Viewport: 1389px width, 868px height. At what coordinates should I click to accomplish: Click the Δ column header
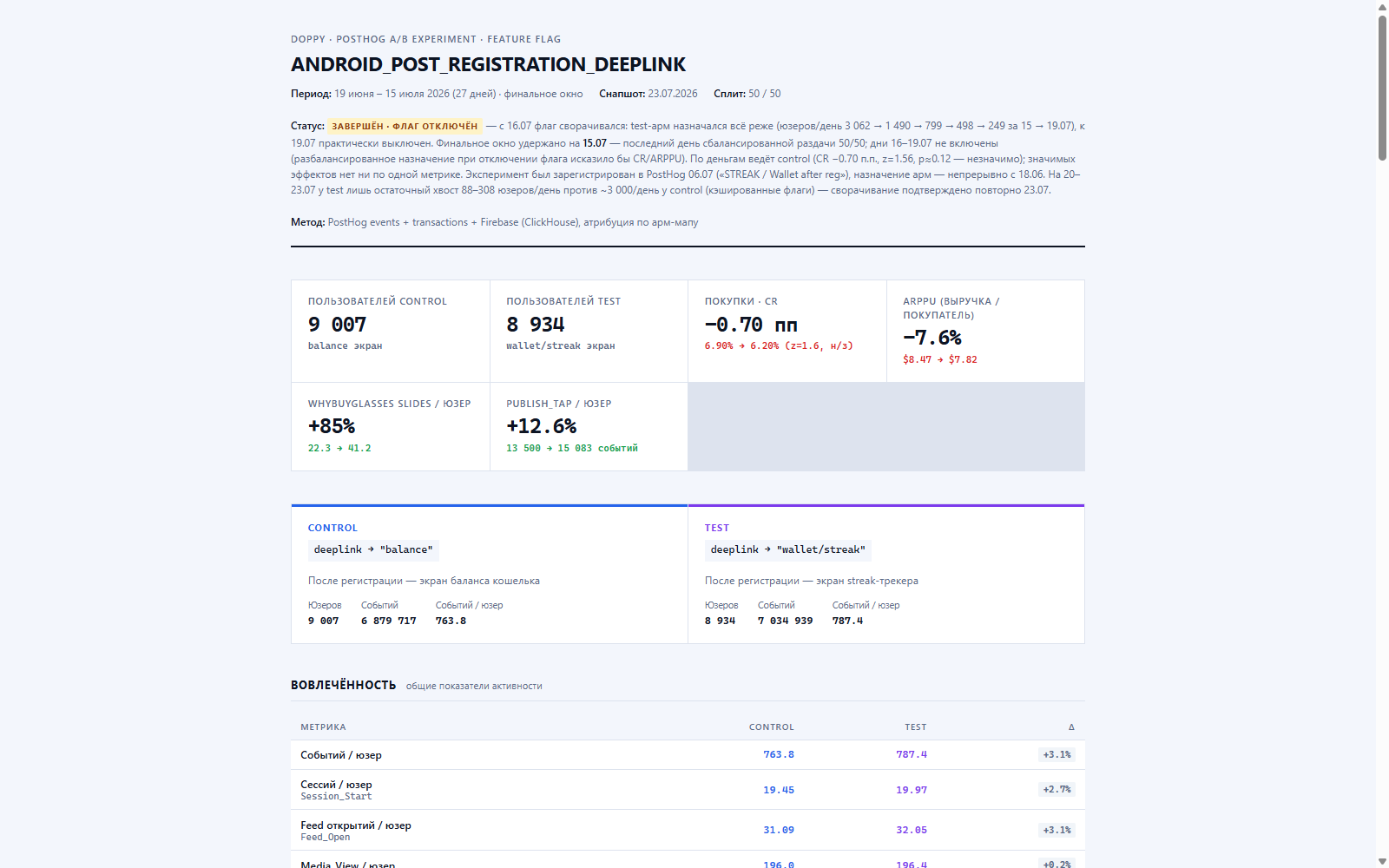point(1071,727)
